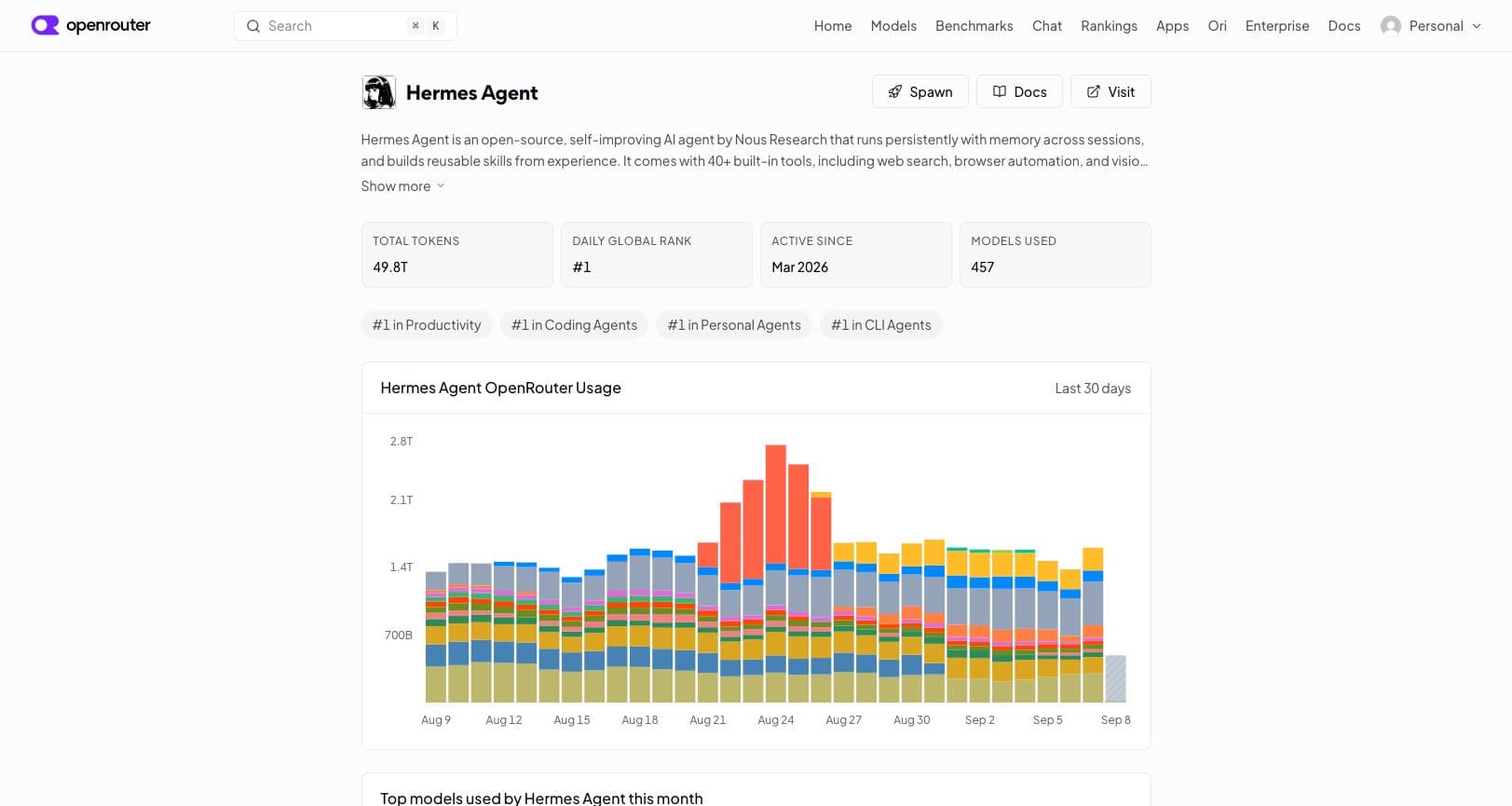Click the tallest red bar near Aug 24
The height and width of the screenshot is (806, 1512).
click(776, 503)
